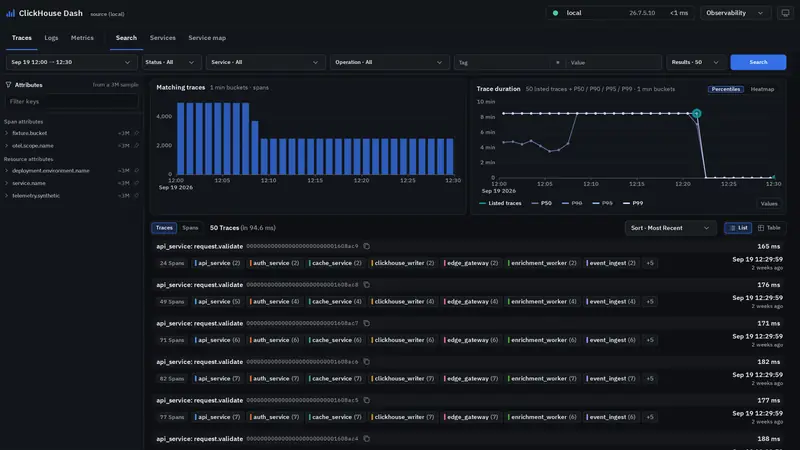Show Heatmap in Trace duration chart
Screen dimensions: 800x450
click(x=762, y=89)
